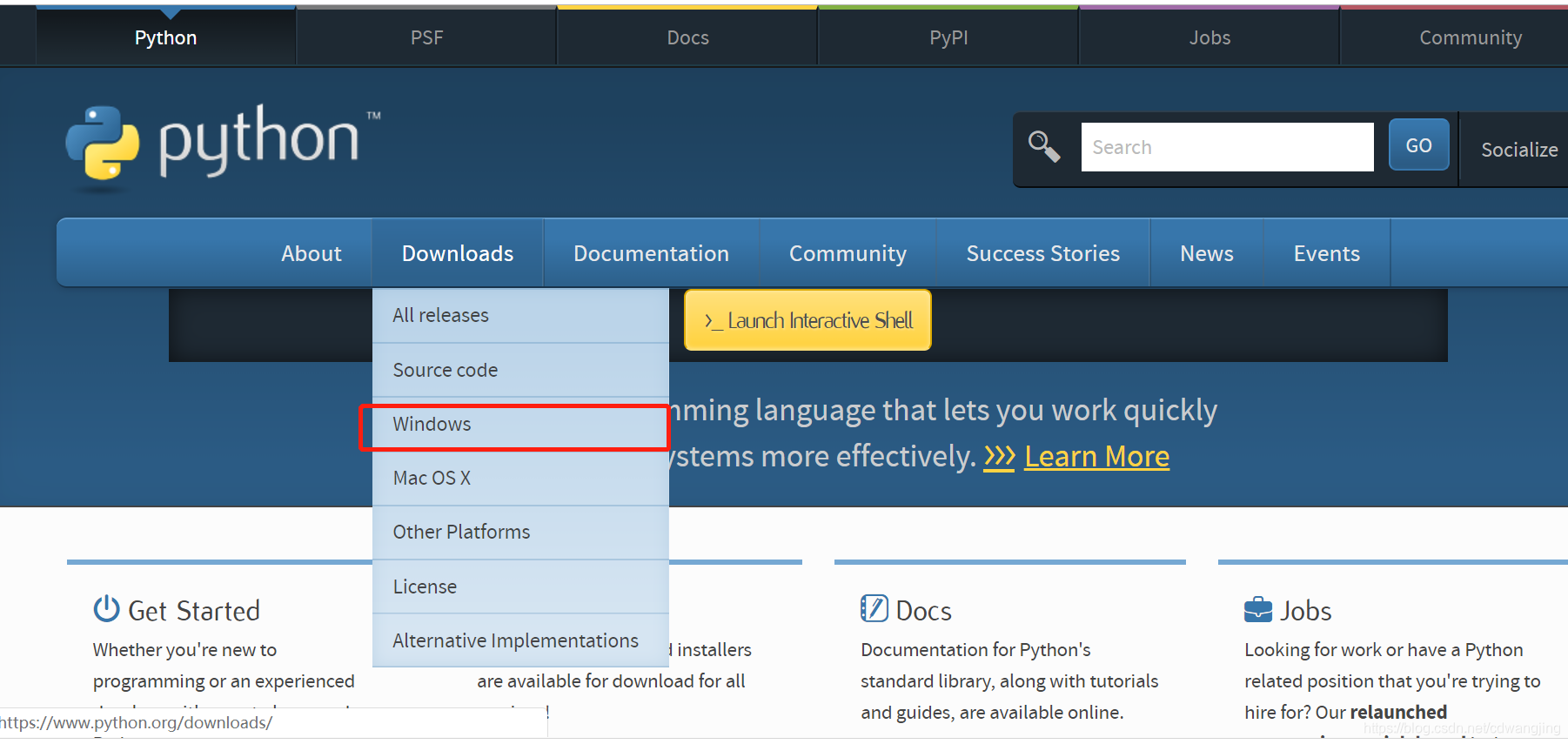The width and height of the screenshot is (1568, 744).
Task: Open the Socialize menu
Action: (1519, 150)
